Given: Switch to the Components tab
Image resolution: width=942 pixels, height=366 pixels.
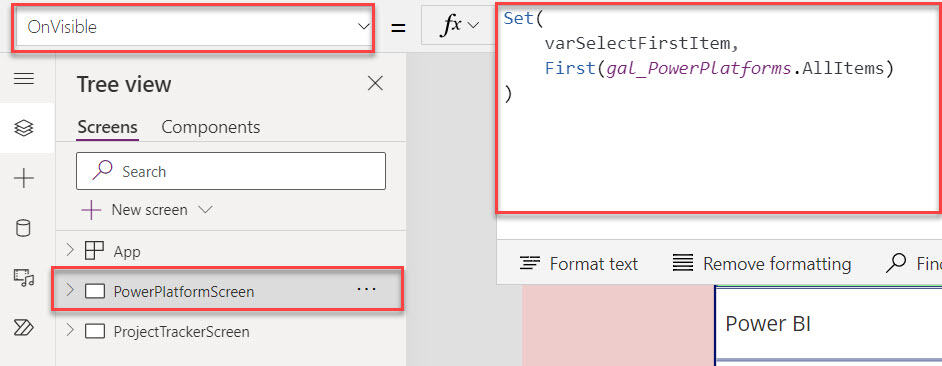Looking at the screenshot, I should click(211, 127).
